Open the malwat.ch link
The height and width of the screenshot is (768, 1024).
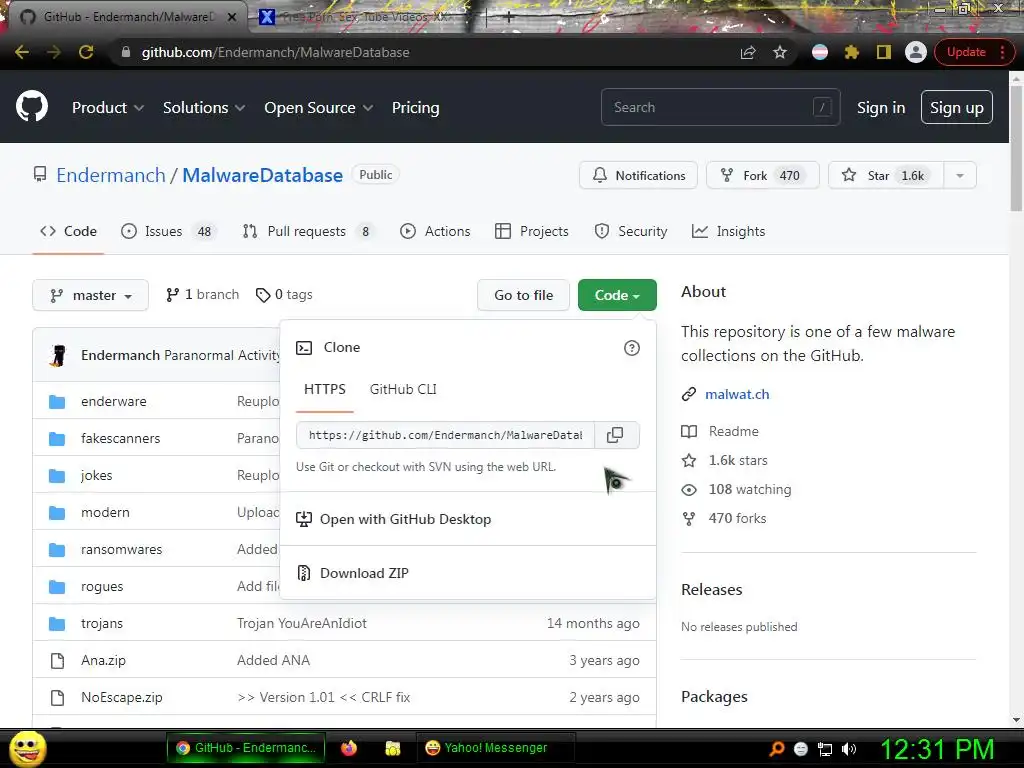[737, 394]
